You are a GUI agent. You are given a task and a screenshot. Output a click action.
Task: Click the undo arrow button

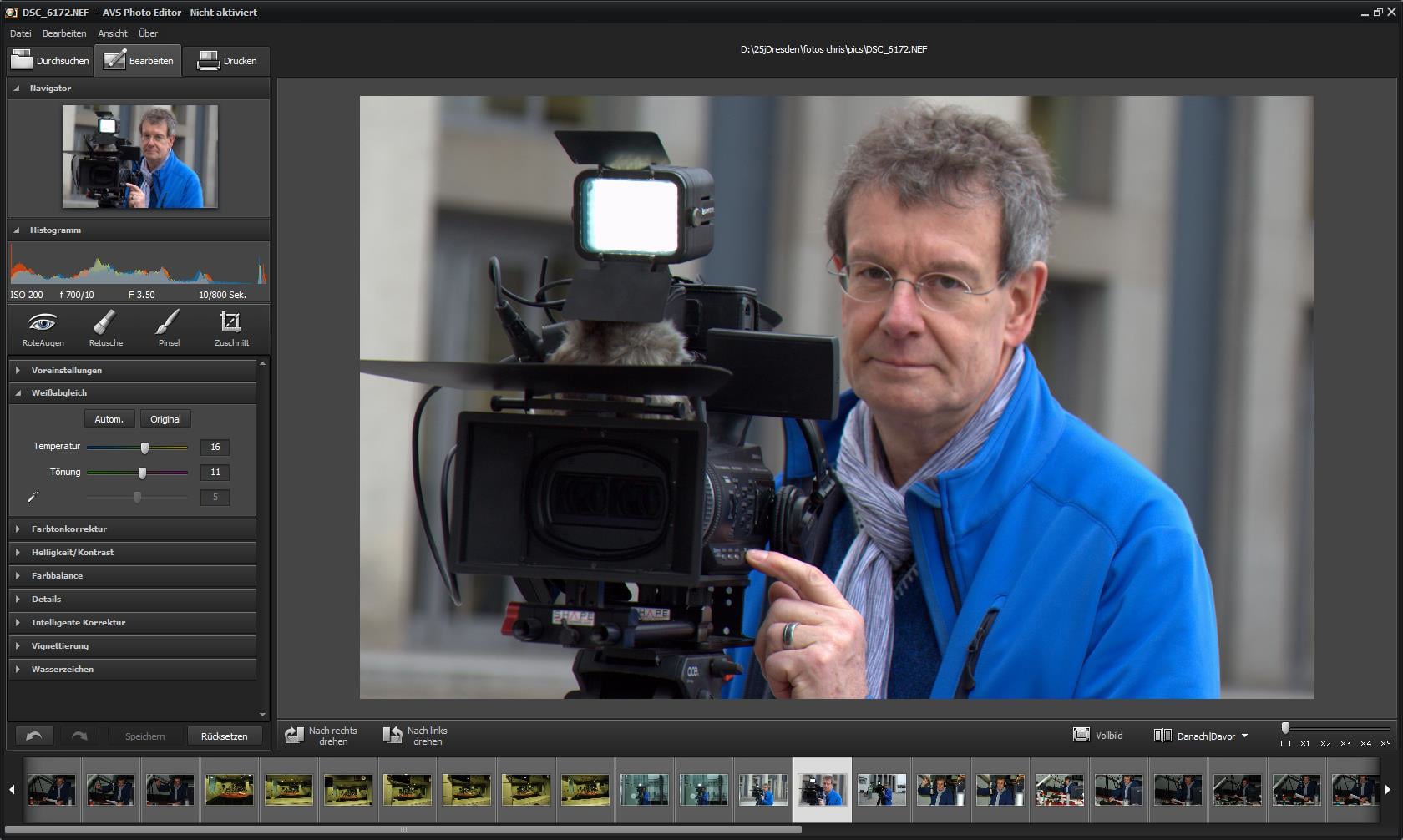point(34,736)
